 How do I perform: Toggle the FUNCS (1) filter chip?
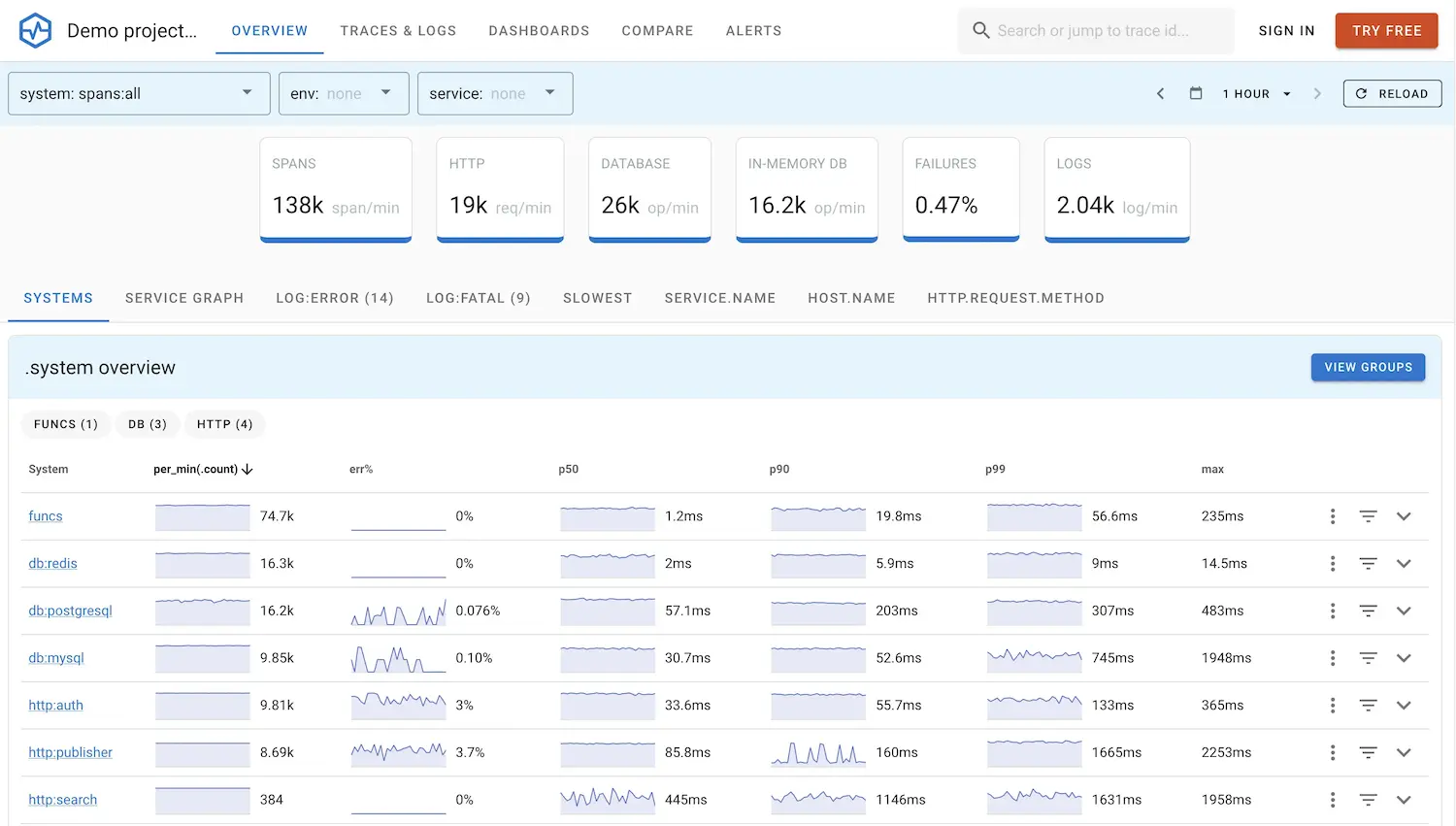click(x=66, y=424)
